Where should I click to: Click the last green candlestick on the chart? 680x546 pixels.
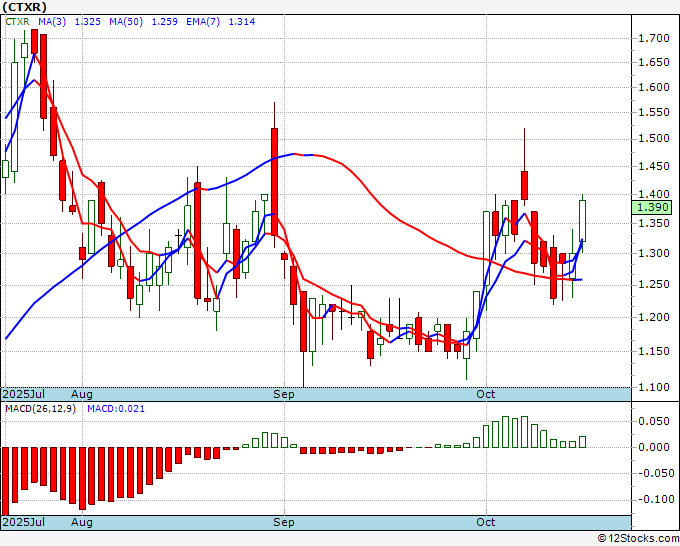coord(583,220)
